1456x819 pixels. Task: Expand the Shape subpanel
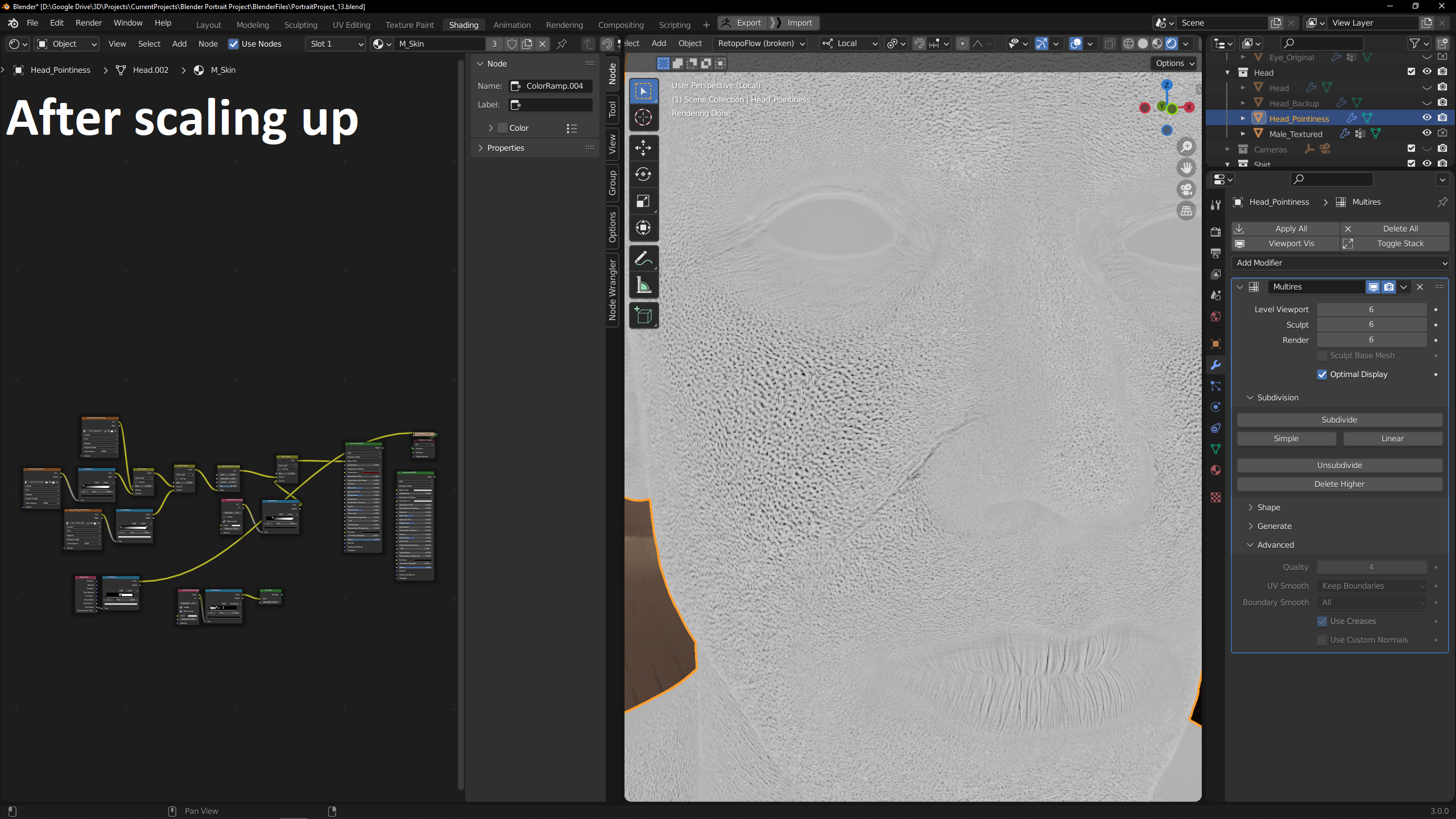tap(1268, 507)
